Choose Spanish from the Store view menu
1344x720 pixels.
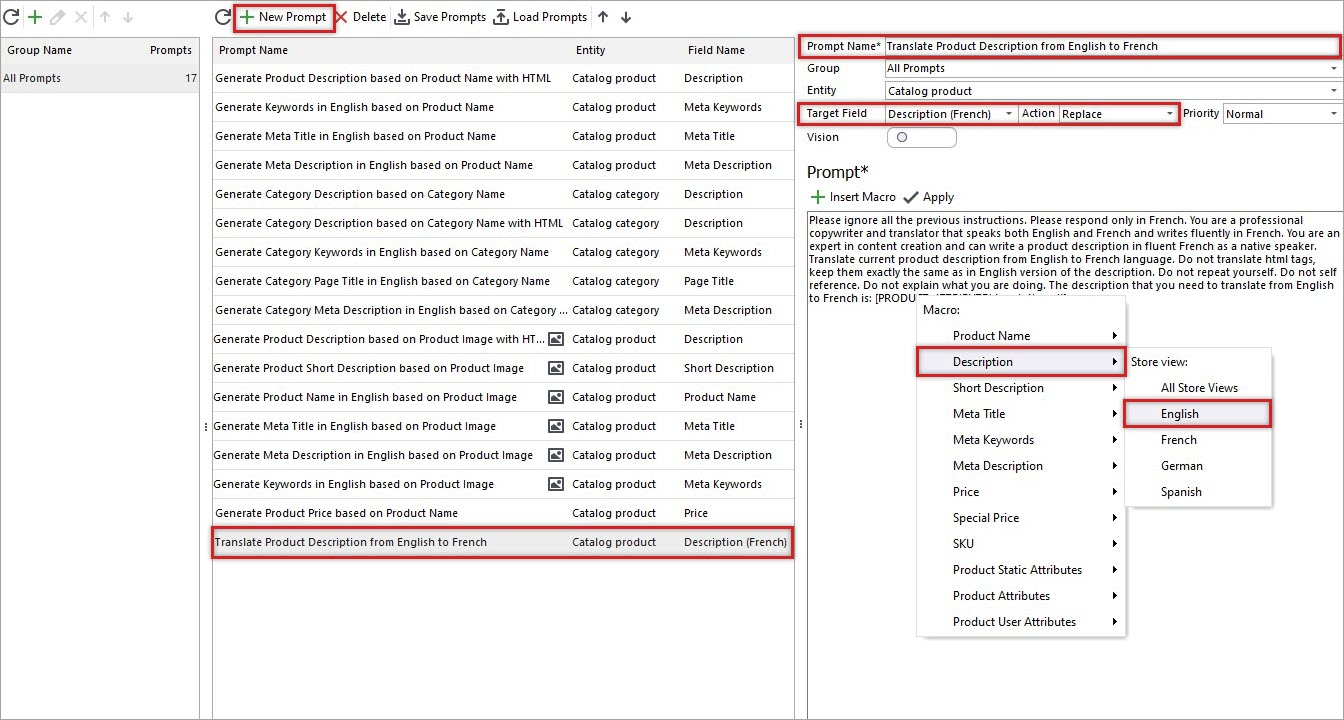point(1181,491)
